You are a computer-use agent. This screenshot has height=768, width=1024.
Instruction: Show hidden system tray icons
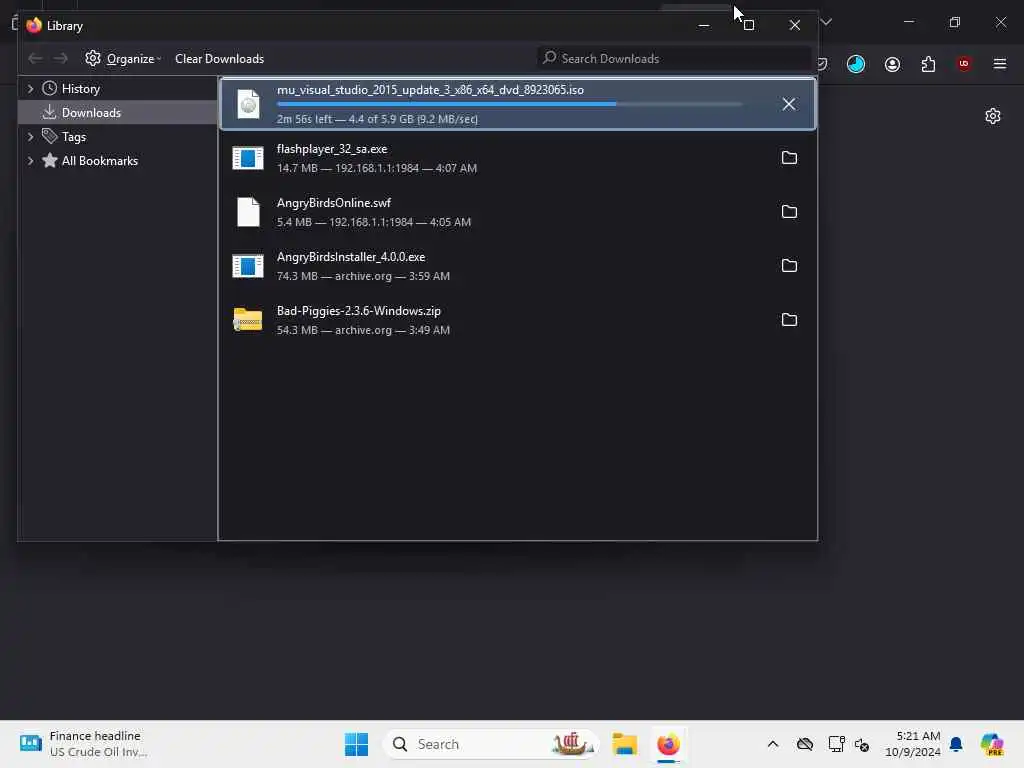click(773, 744)
